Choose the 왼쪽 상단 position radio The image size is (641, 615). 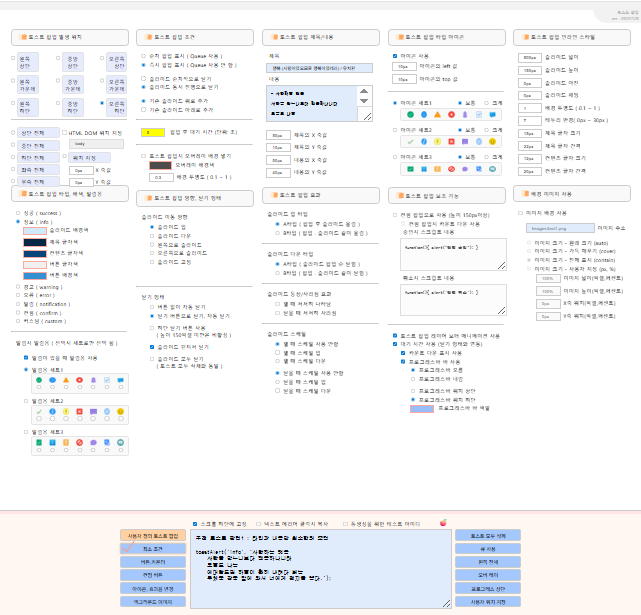(14, 58)
